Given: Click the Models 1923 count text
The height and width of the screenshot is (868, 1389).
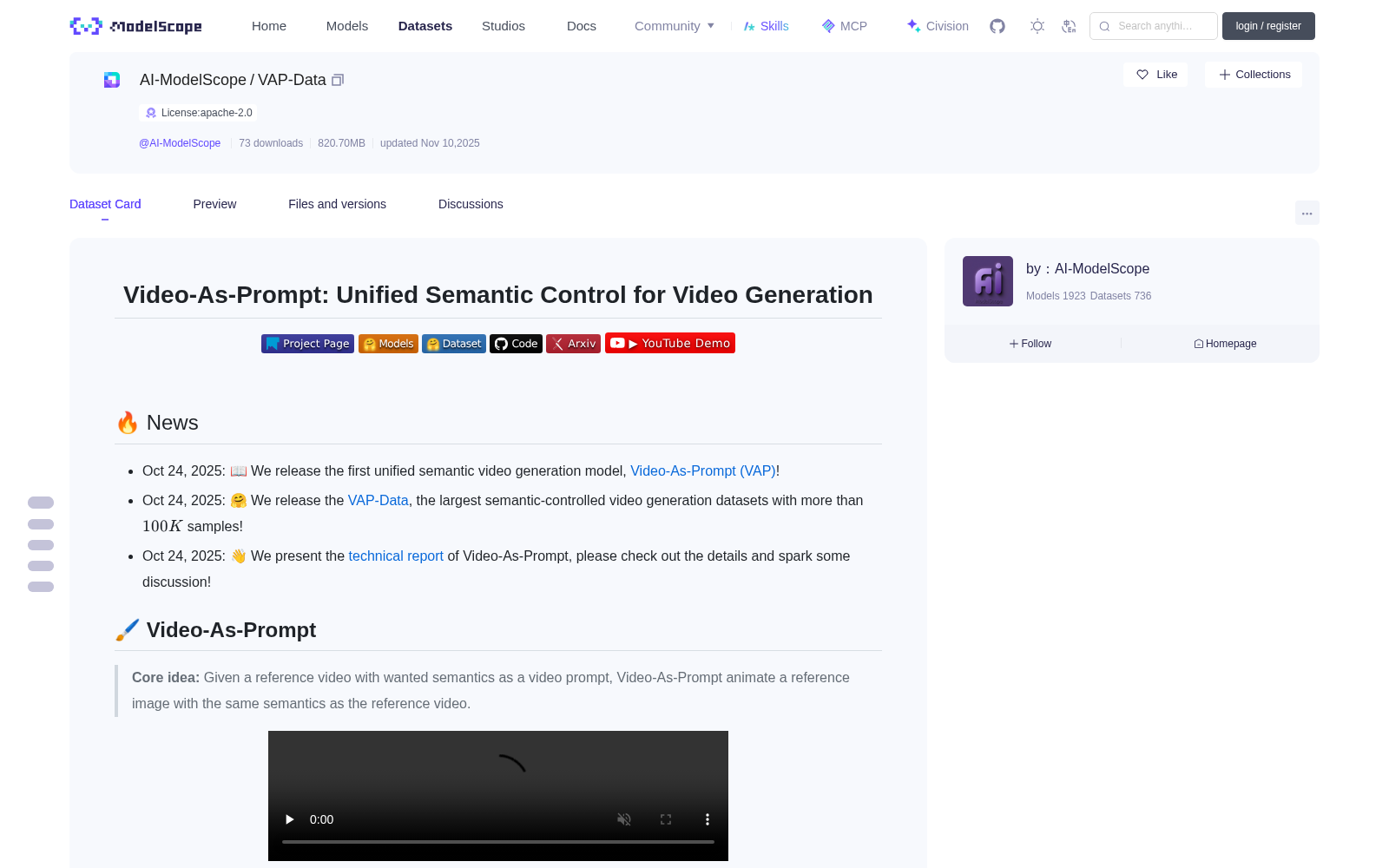Looking at the screenshot, I should click(x=1056, y=296).
